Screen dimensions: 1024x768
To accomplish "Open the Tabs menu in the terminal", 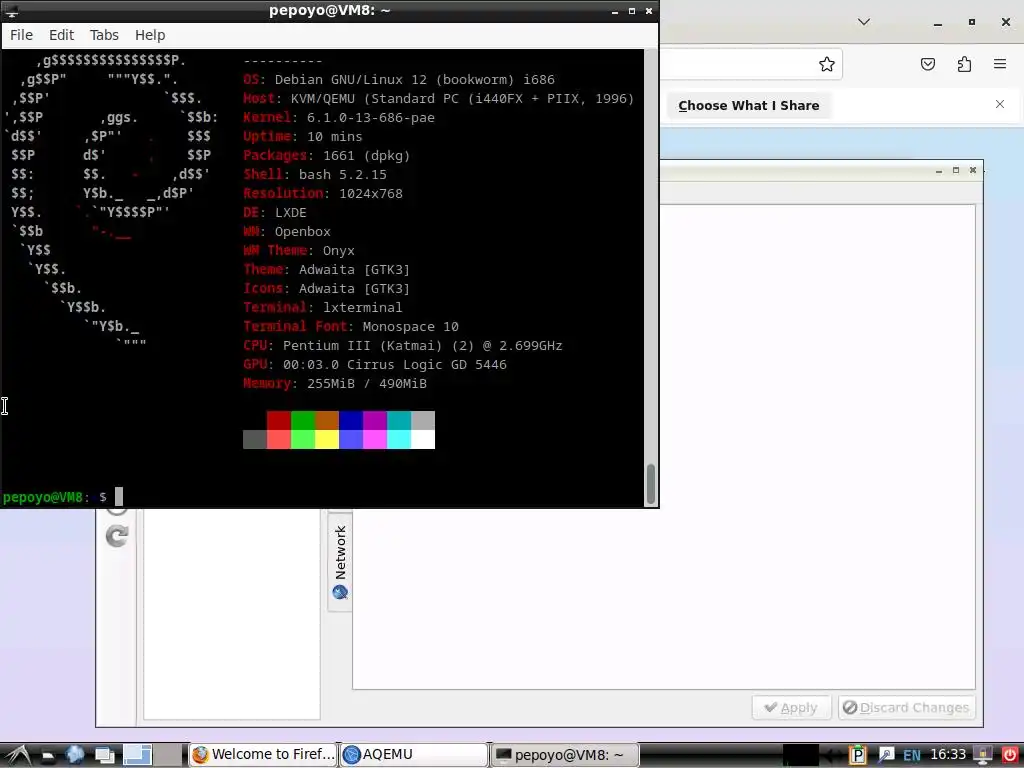I will pos(104,35).
